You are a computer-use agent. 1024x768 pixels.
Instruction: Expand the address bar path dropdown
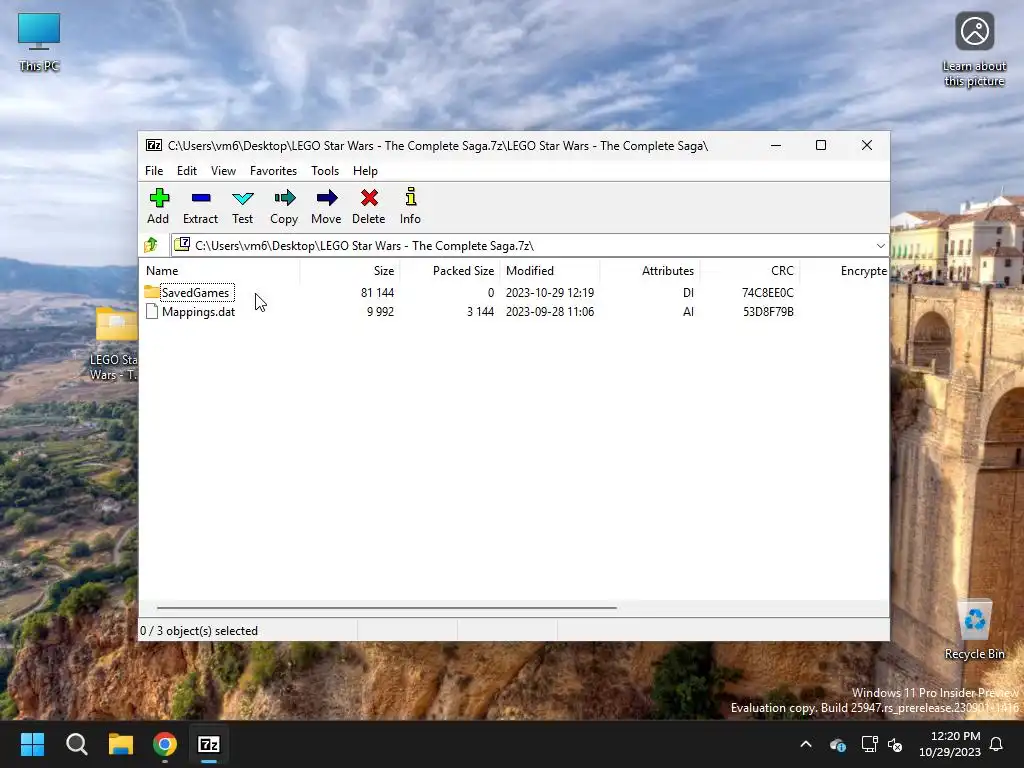[x=880, y=246]
